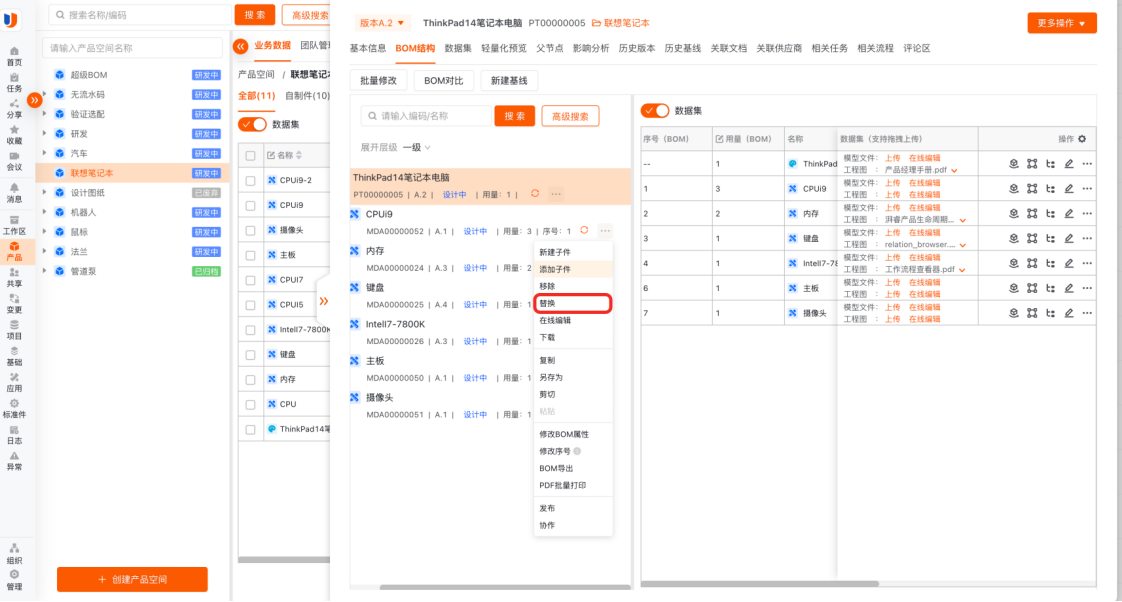Check the 摄像头 row checkbox in list
The image size is (1122, 602).
coord(250,230)
